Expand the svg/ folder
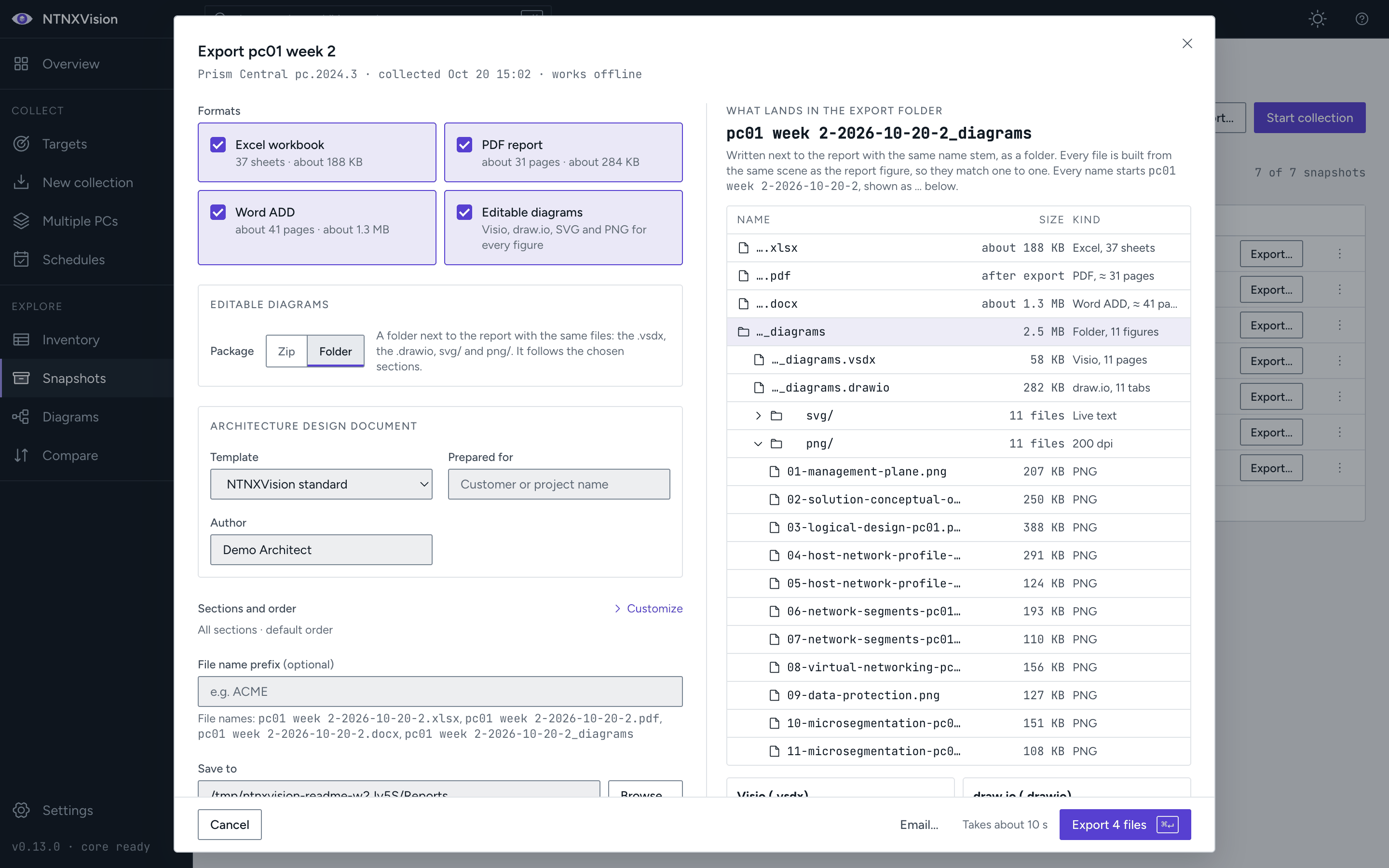 pyautogui.click(x=758, y=416)
